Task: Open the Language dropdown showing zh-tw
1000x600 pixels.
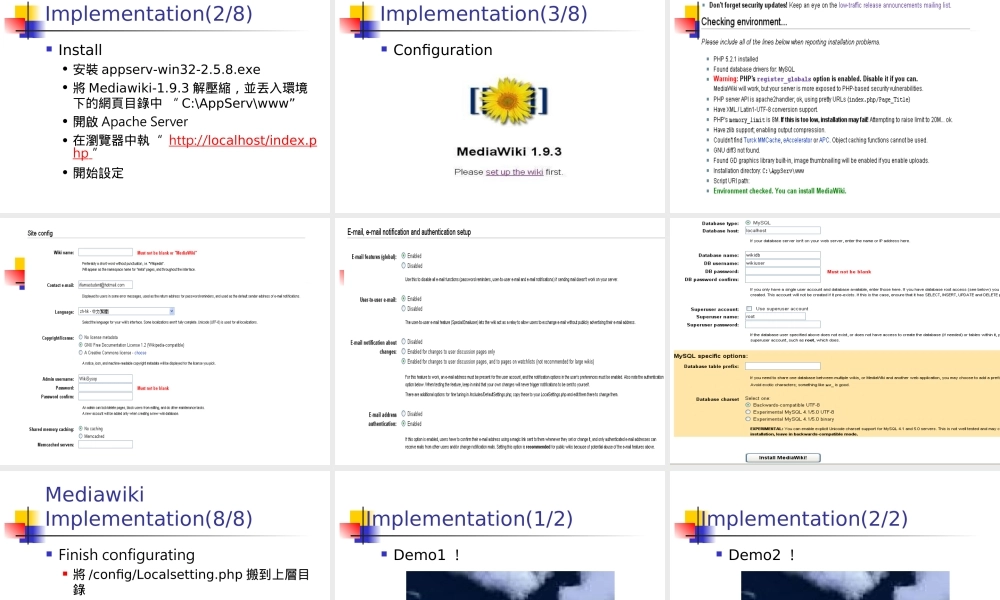Action: click(127, 311)
